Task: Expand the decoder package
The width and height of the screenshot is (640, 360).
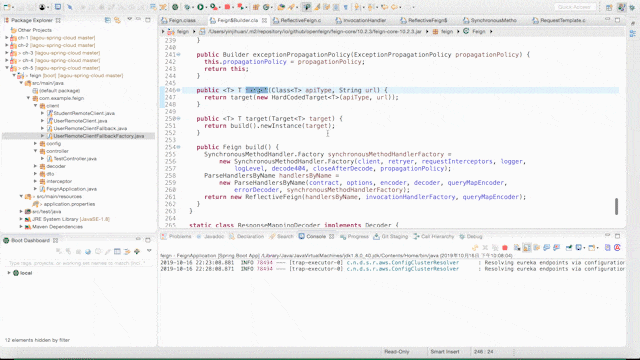Action: point(36,166)
